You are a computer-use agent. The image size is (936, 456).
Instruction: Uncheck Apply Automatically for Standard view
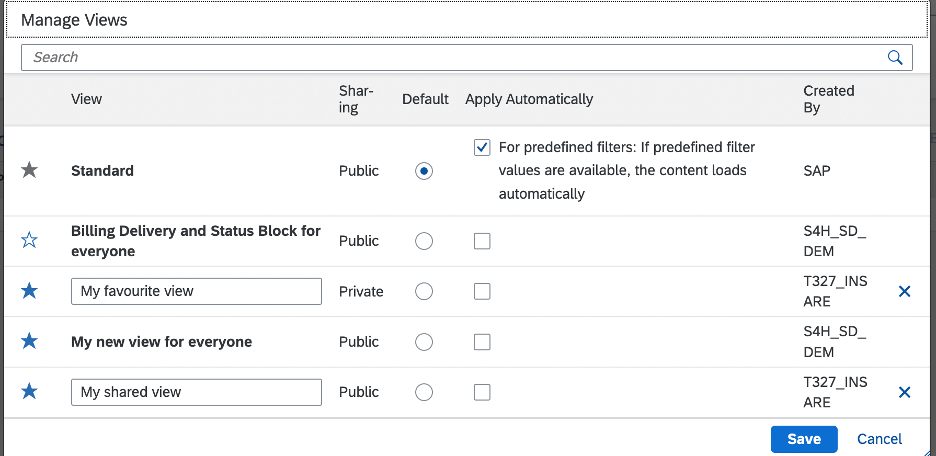point(482,147)
